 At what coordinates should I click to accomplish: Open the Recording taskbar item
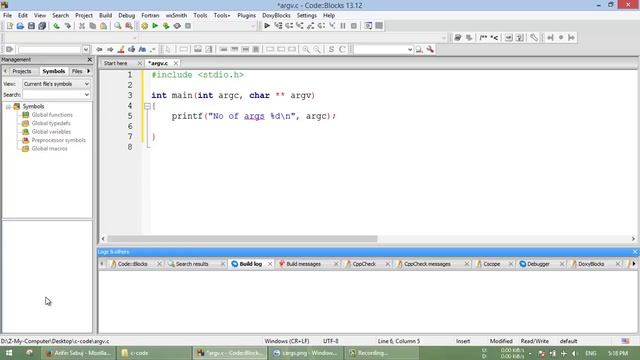pyautogui.click(x=382, y=353)
